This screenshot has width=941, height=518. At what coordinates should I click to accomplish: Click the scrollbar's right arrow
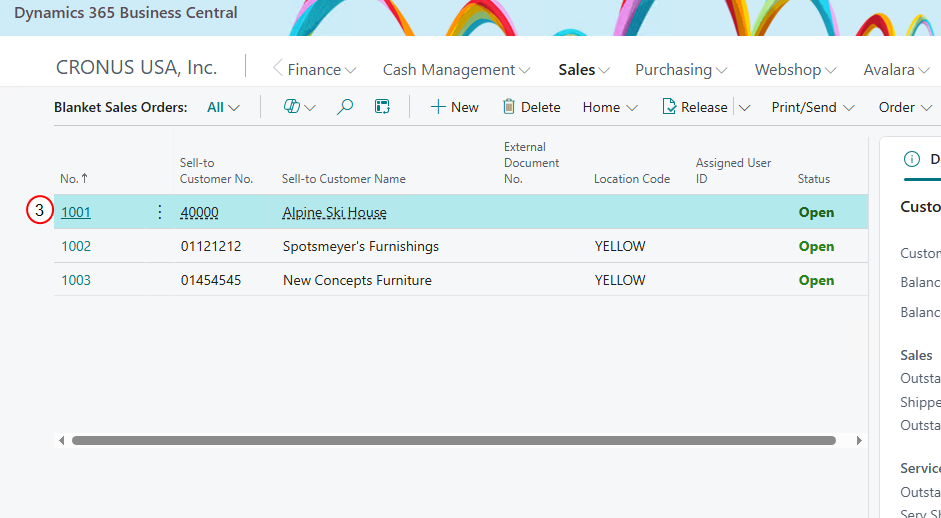coord(859,441)
